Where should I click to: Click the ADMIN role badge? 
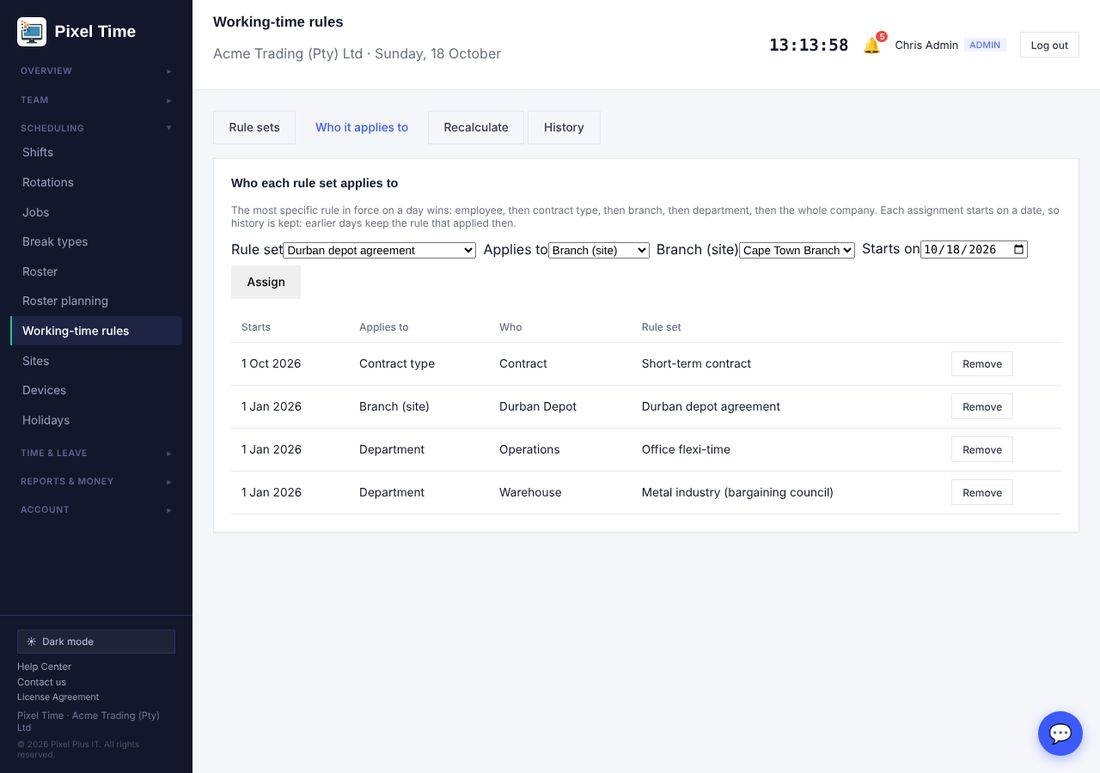click(x=985, y=45)
